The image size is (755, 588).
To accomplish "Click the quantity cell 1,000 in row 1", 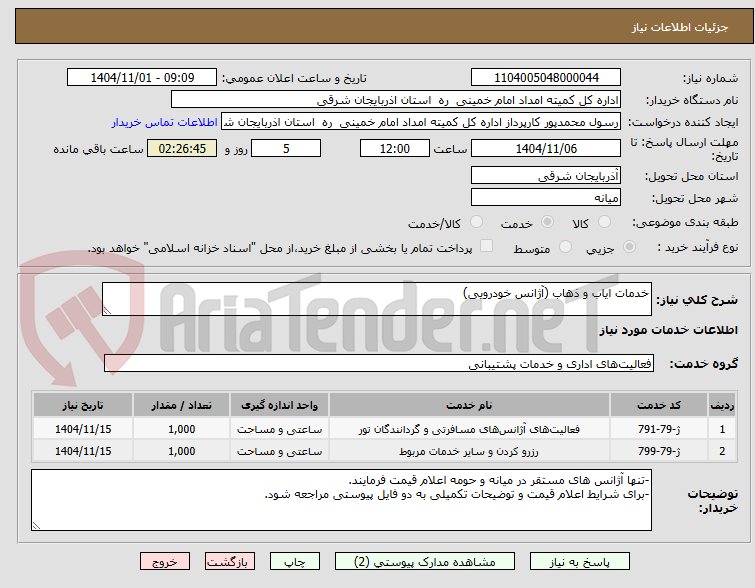I will [x=182, y=429].
